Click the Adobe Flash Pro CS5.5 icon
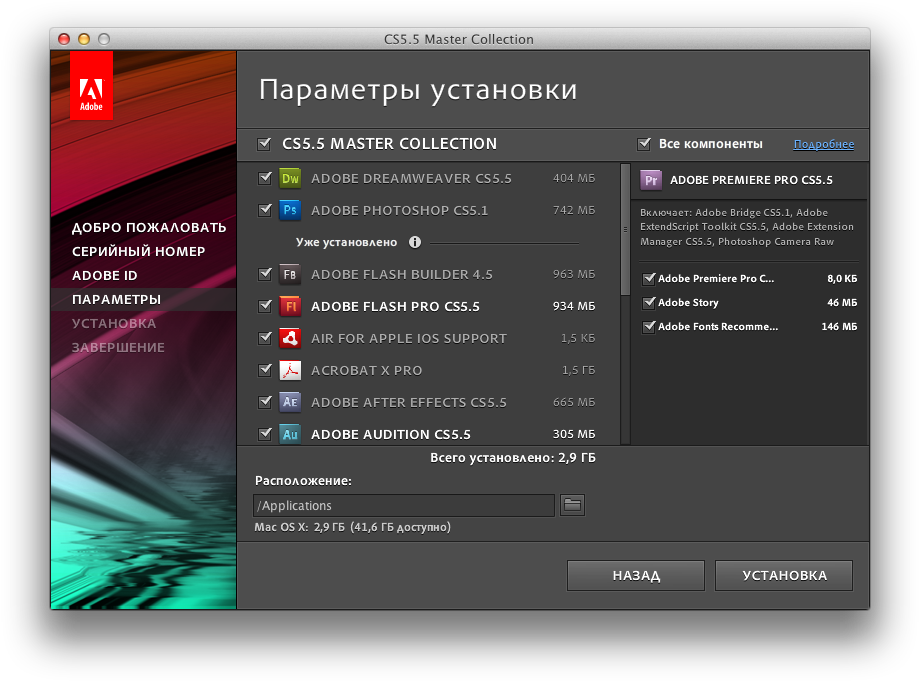This screenshot has height=681, width=919. point(291,306)
